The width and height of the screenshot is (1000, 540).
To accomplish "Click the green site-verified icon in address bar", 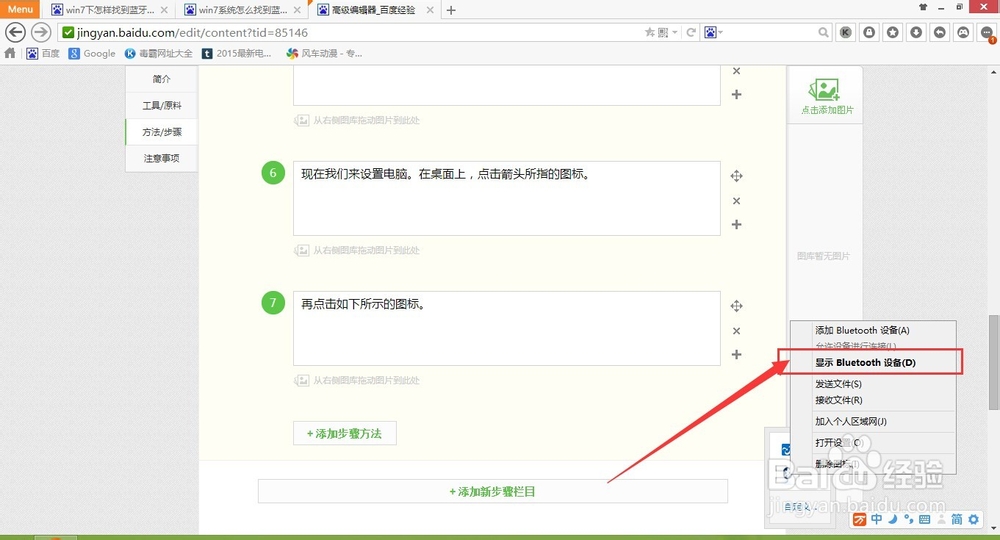I will tap(68, 32).
